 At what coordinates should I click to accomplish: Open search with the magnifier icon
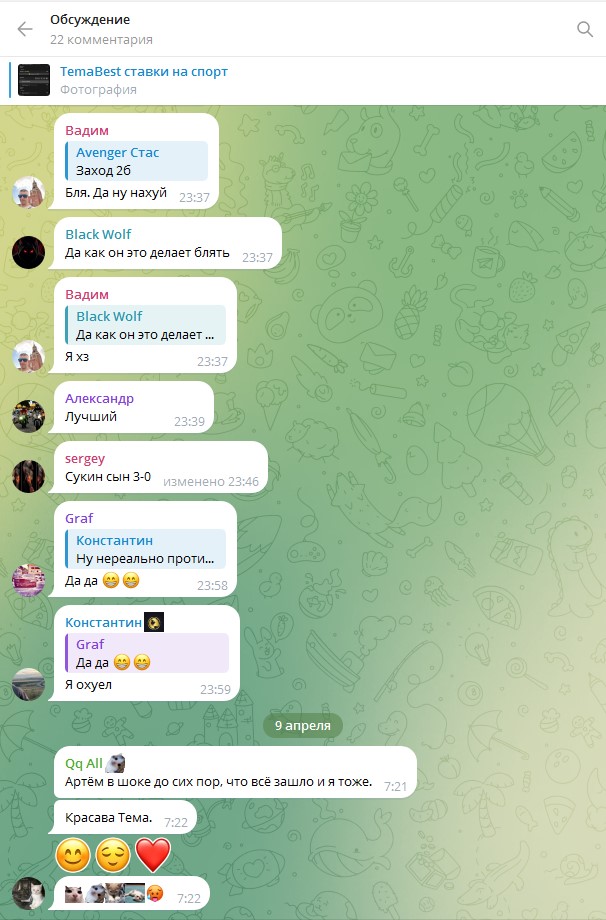tap(585, 29)
